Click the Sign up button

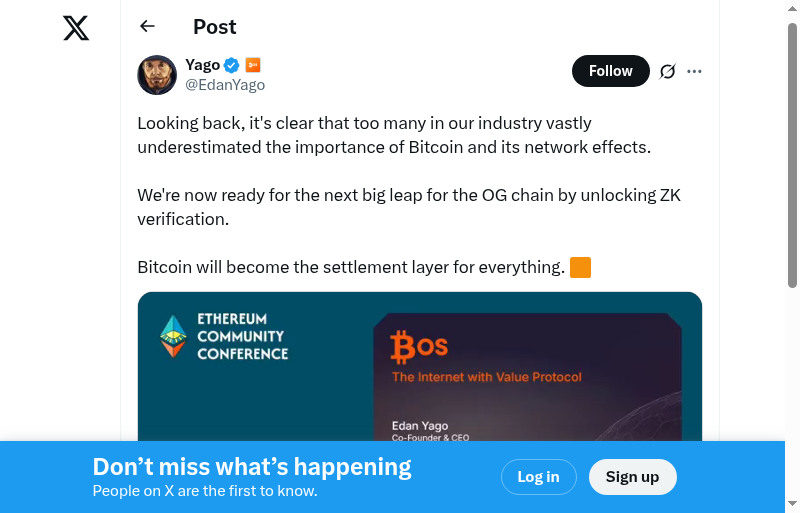(632, 477)
